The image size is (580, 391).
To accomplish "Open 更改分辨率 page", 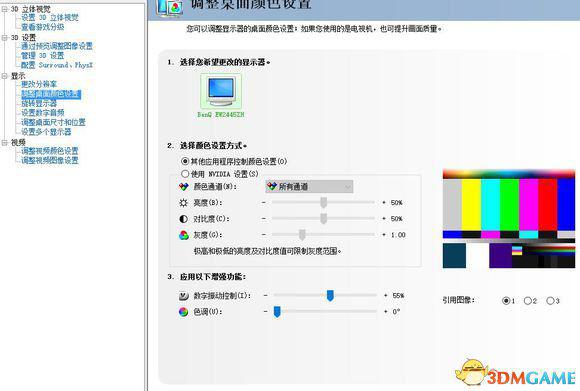I will pos(39,84).
